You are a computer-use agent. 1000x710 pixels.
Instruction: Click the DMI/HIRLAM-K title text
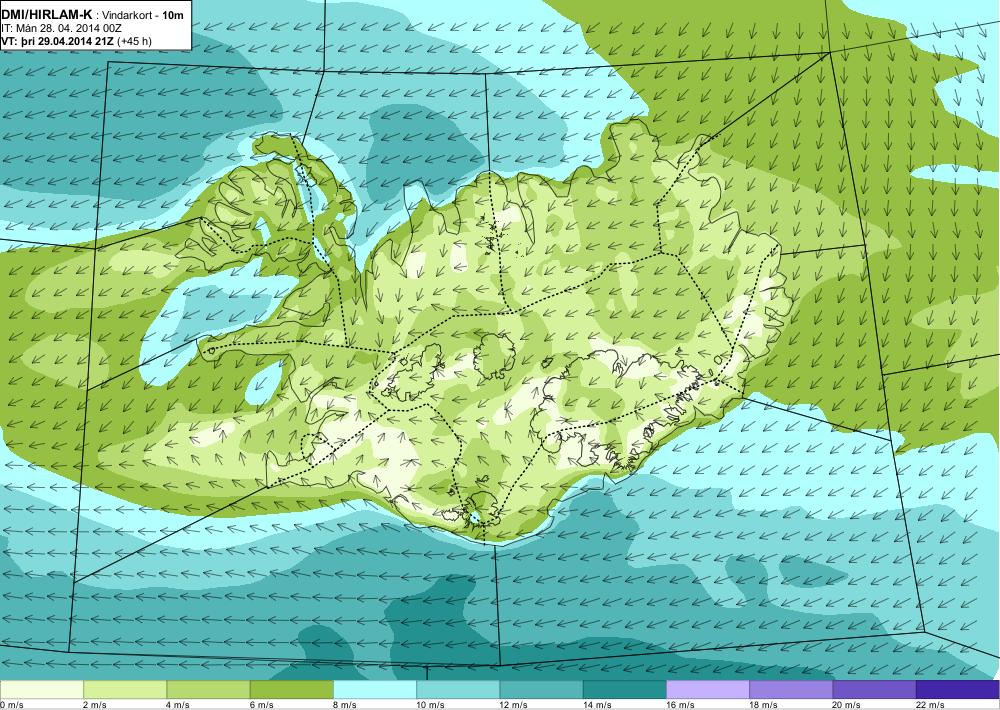click(x=47, y=14)
